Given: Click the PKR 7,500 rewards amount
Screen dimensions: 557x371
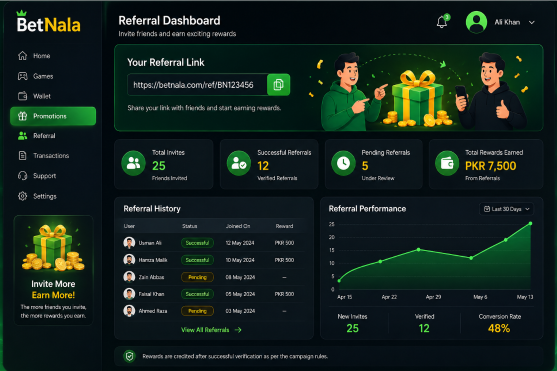Looking at the screenshot, I should click(x=491, y=166).
